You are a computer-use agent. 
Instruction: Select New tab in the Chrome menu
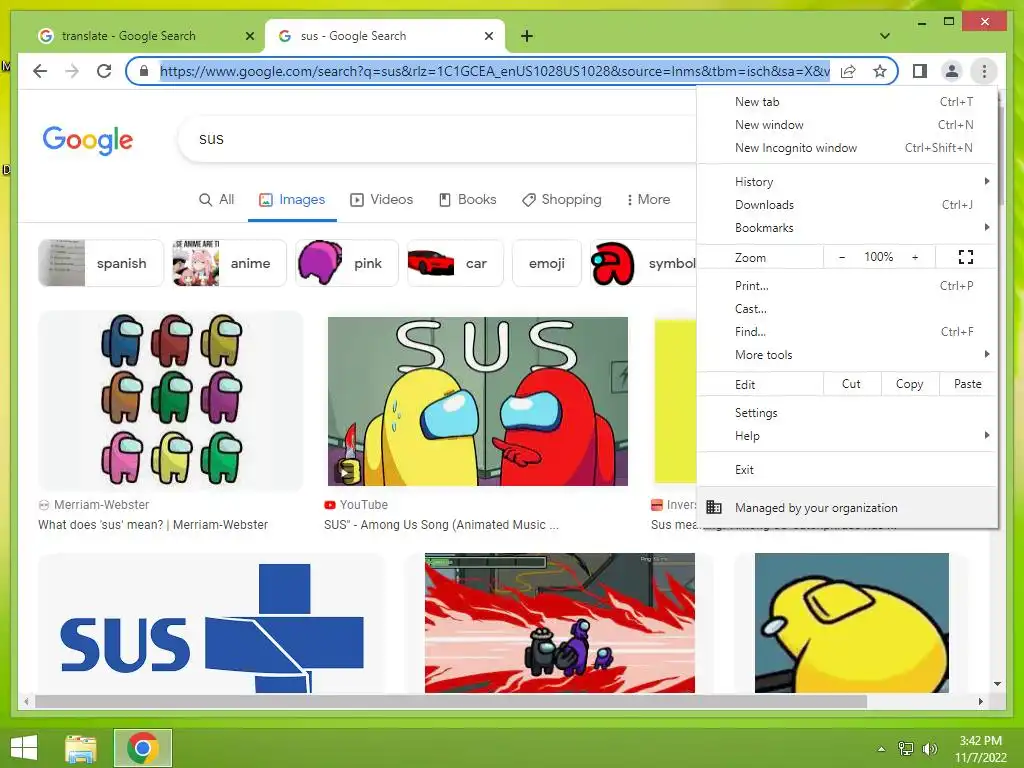click(x=847, y=101)
